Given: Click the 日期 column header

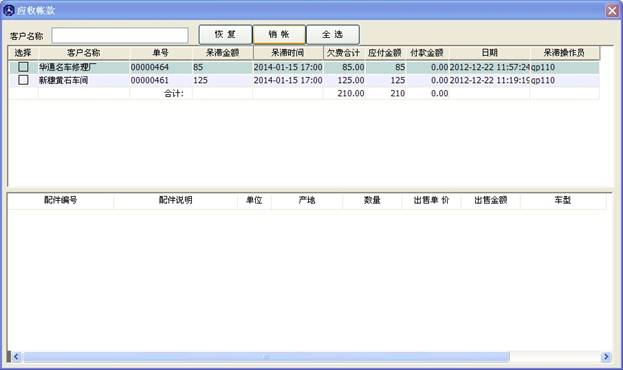Looking at the screenshot, I should coord(490,53).
